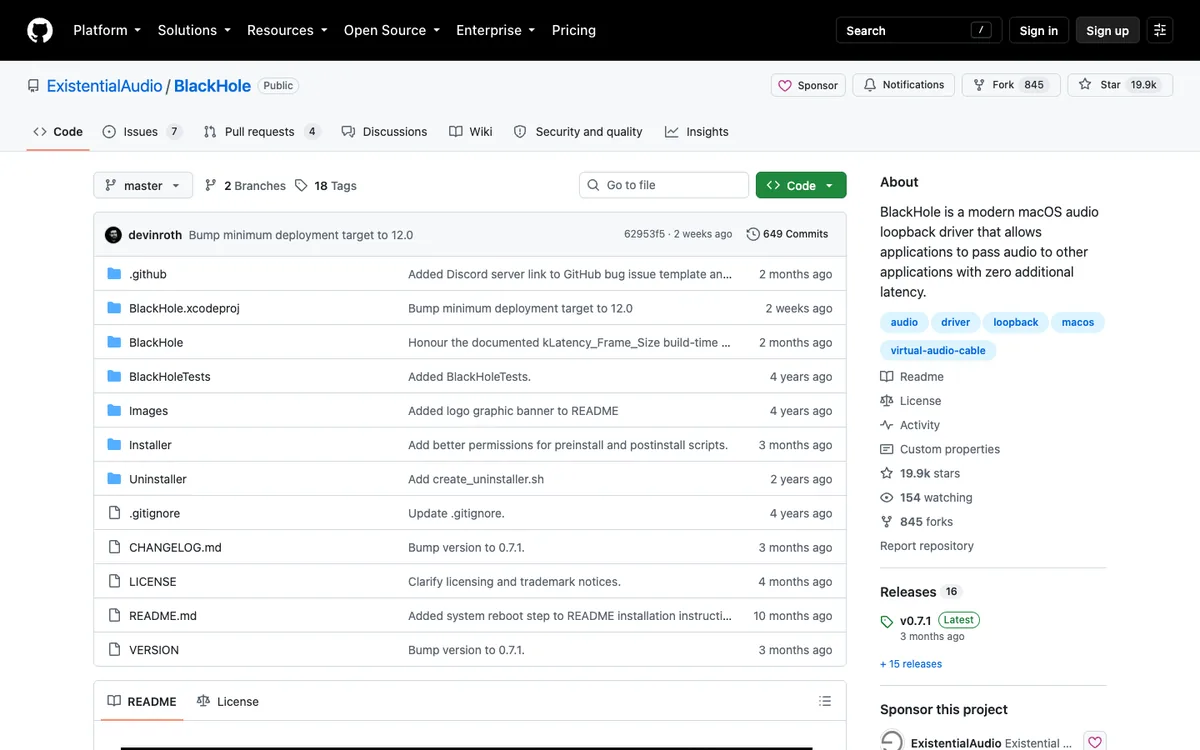Open the README.md file
This screenshot has height=750, width=1200.
click(x=163, y=616)
